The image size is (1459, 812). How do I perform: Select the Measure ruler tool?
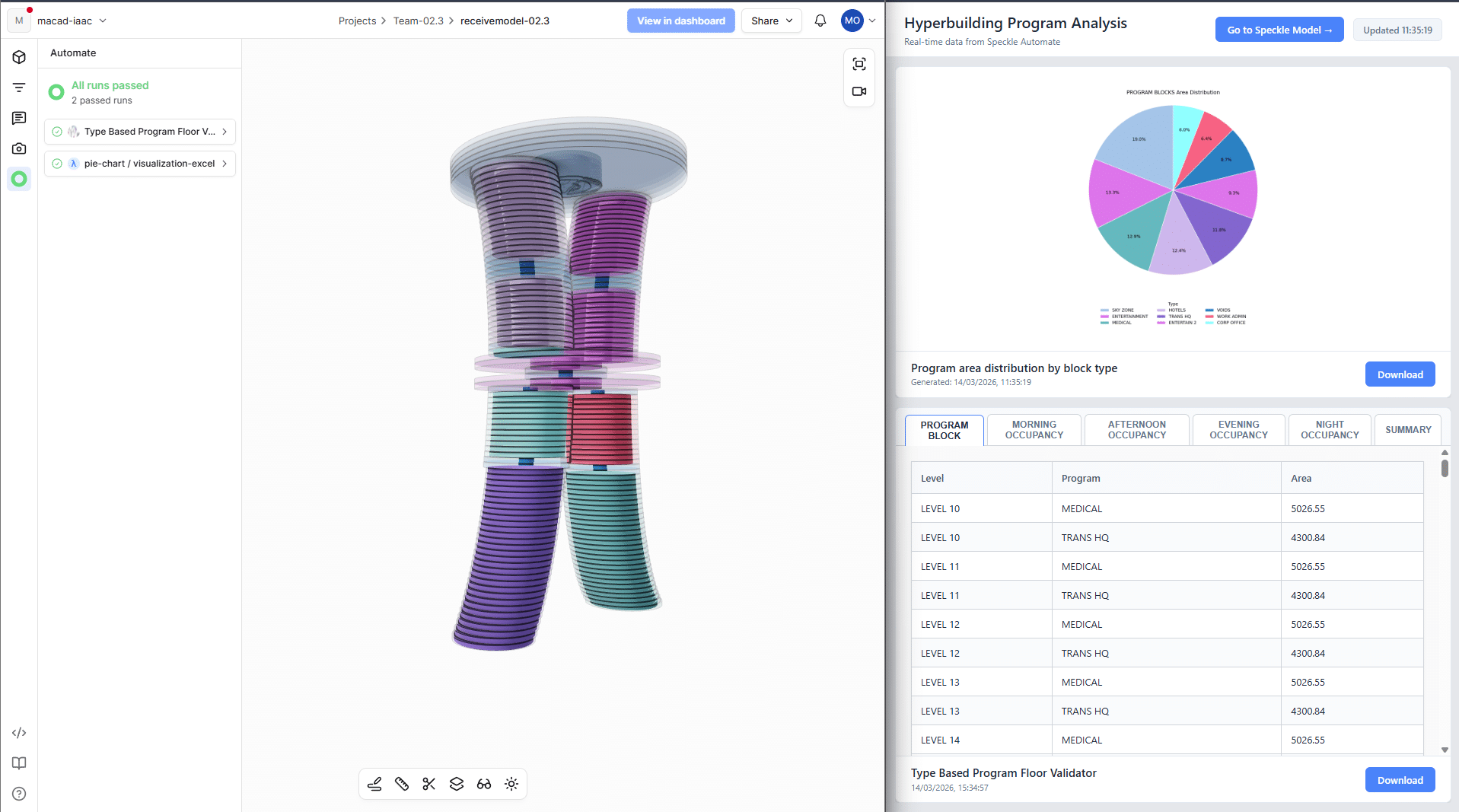pos(402,784)
